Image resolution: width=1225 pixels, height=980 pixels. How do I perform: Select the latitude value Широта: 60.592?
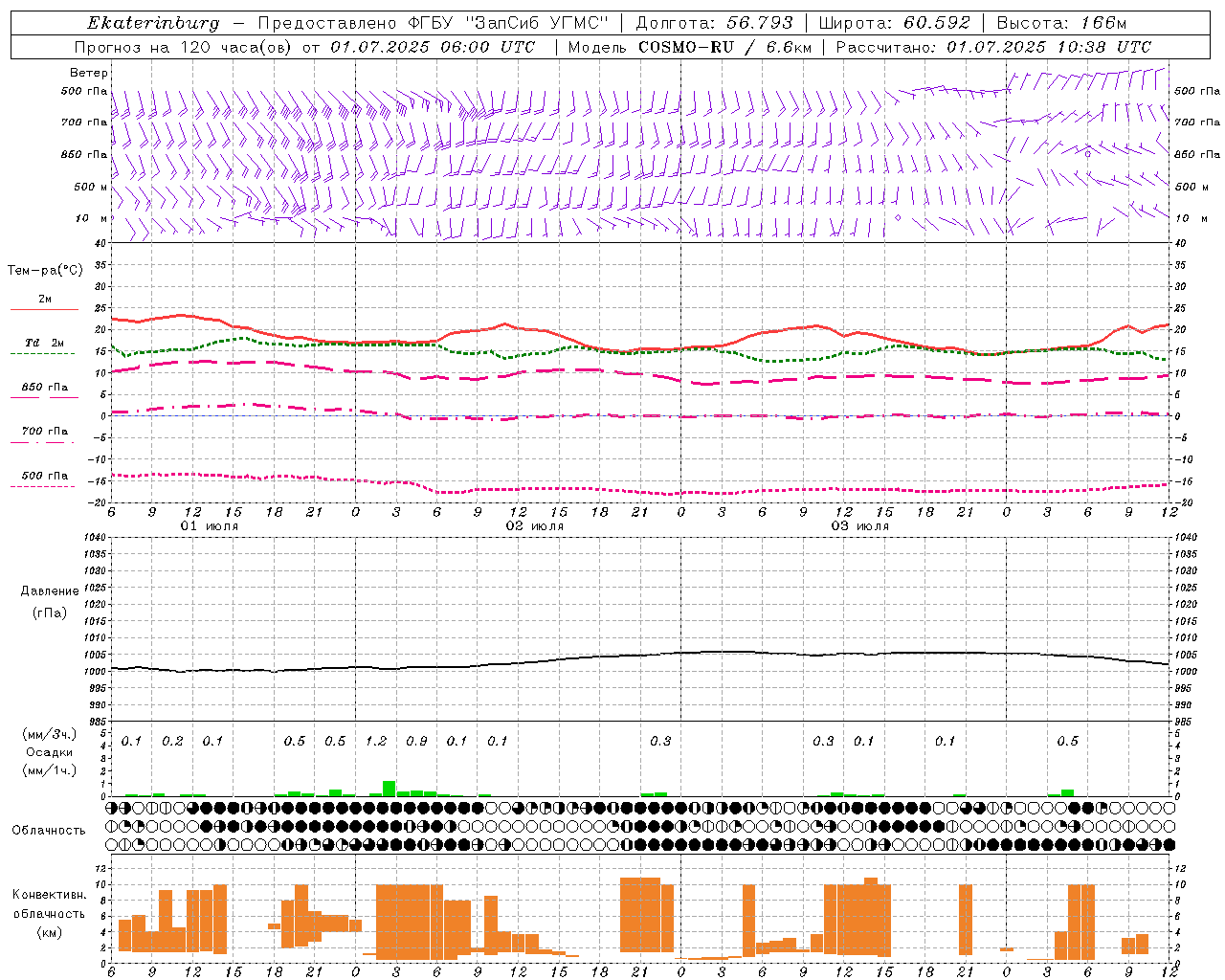894,23
